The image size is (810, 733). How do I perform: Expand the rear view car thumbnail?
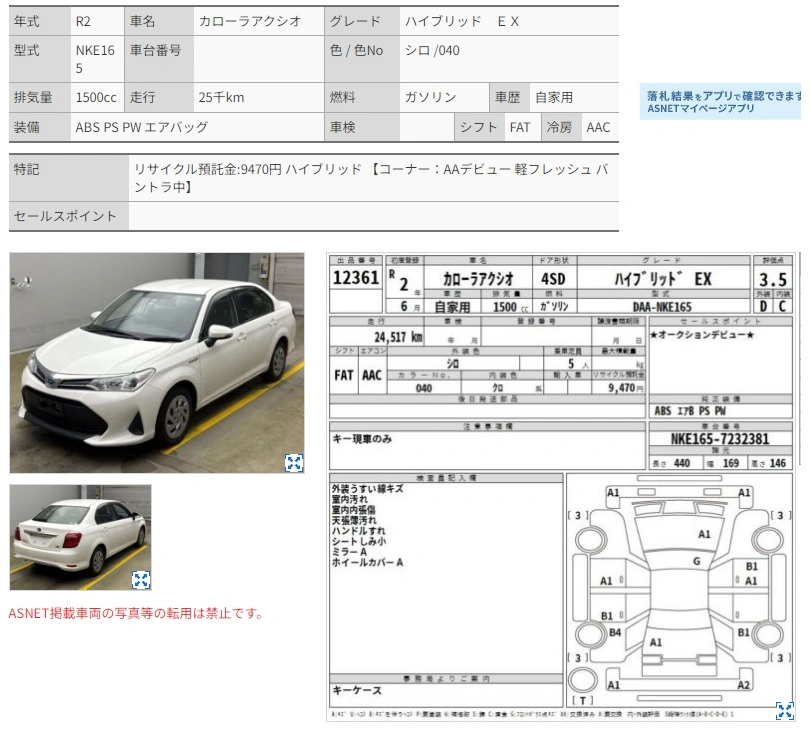141,580
